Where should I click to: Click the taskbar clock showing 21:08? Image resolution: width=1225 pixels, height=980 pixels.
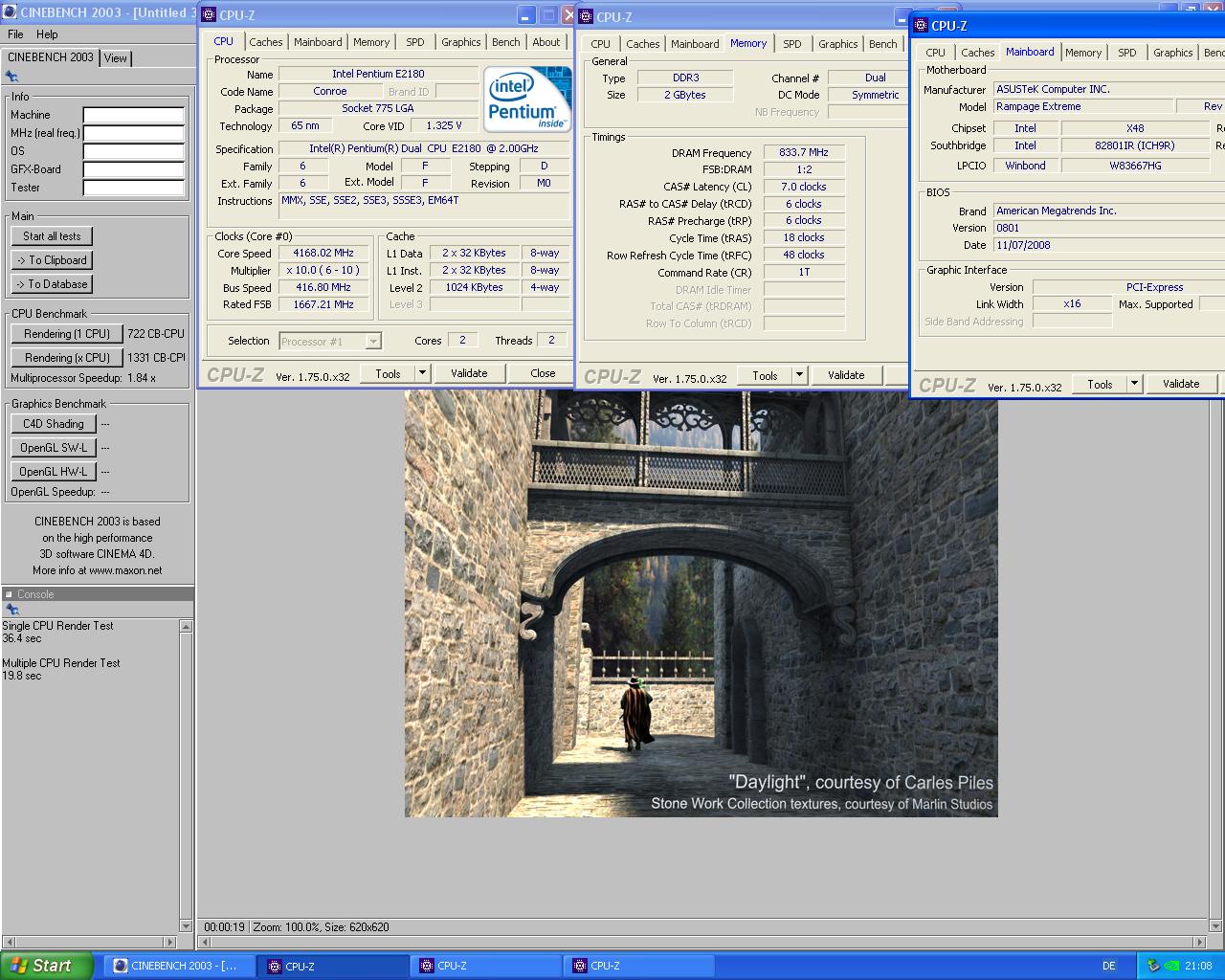[1198, 966]
